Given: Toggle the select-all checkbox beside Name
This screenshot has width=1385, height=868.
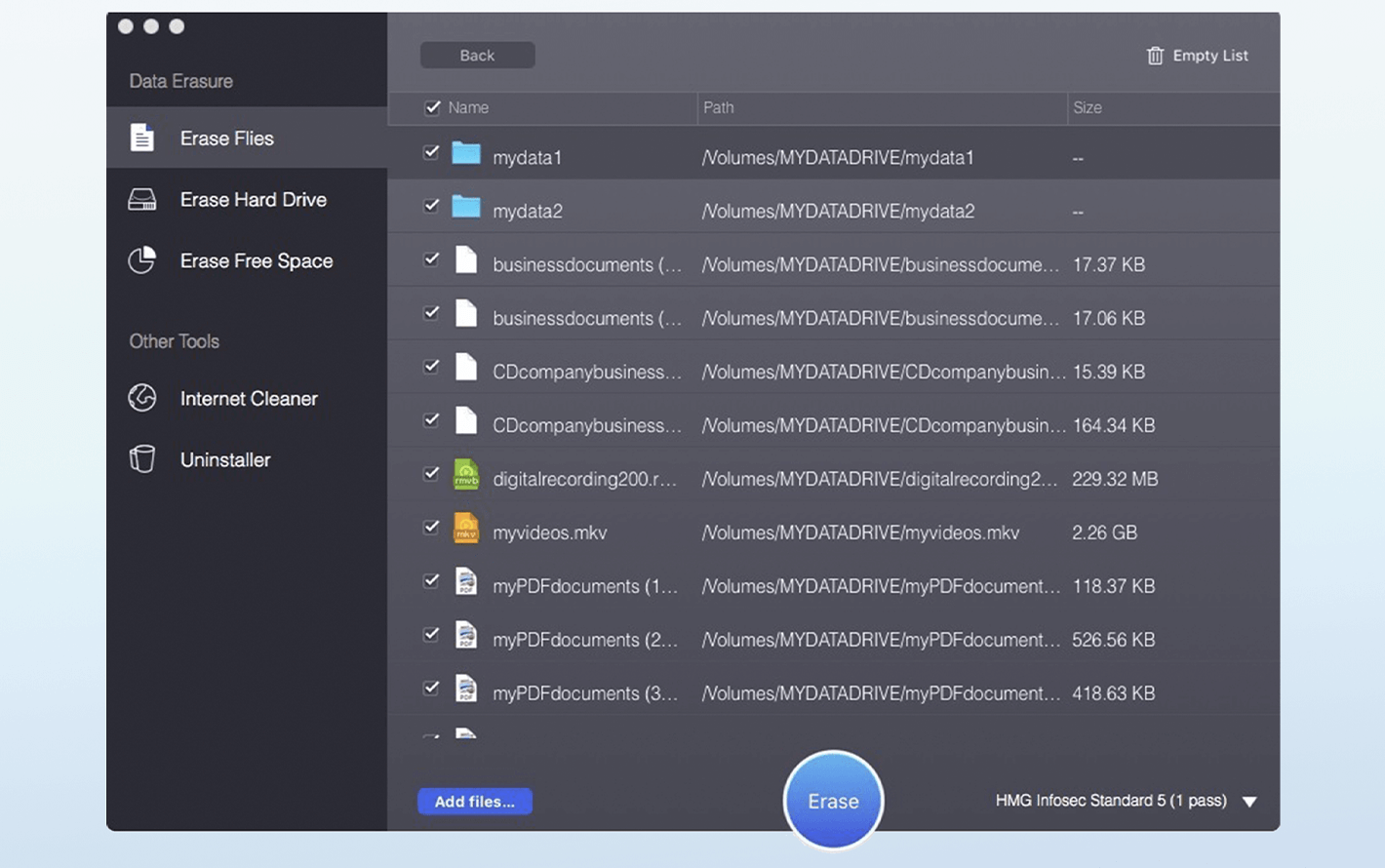Looking at the screenshot, I should click(x=432, y=107).
